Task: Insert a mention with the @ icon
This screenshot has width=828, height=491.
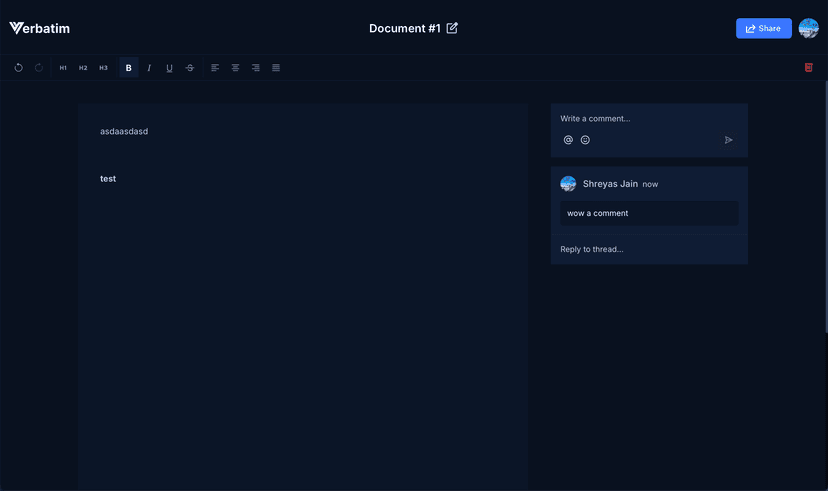Action: pos(568,140)
